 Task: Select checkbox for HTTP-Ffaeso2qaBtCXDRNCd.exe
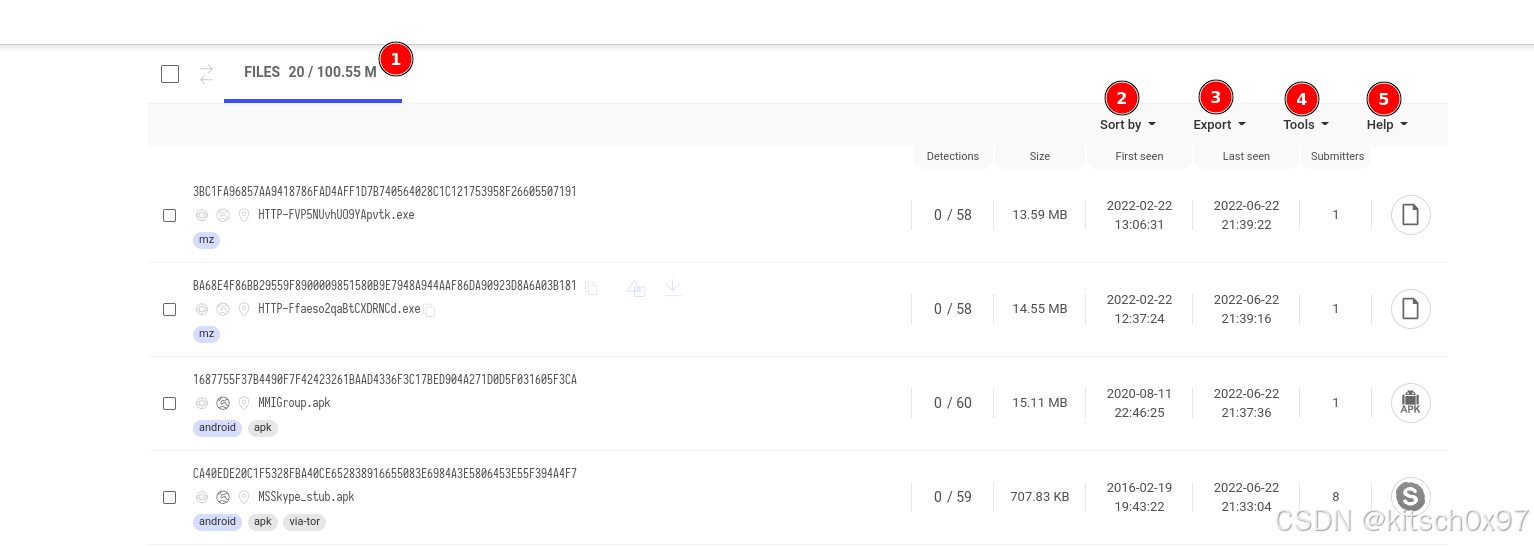coord(170,309)
